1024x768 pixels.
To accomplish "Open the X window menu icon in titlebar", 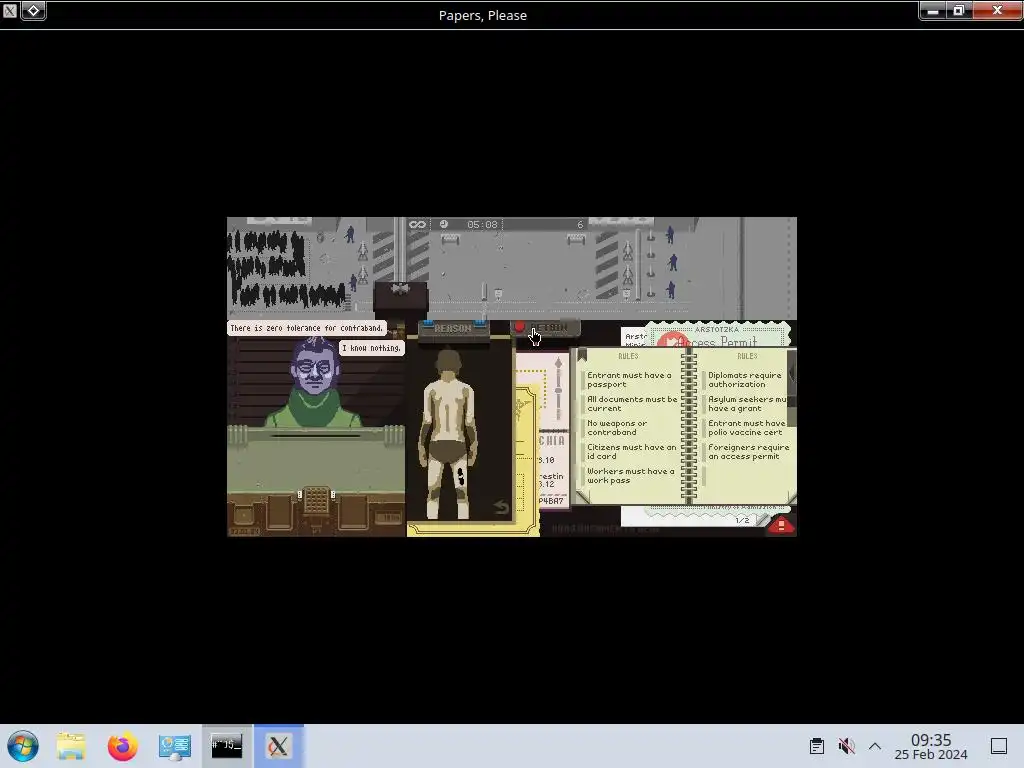I will click(x=10, y=10).
